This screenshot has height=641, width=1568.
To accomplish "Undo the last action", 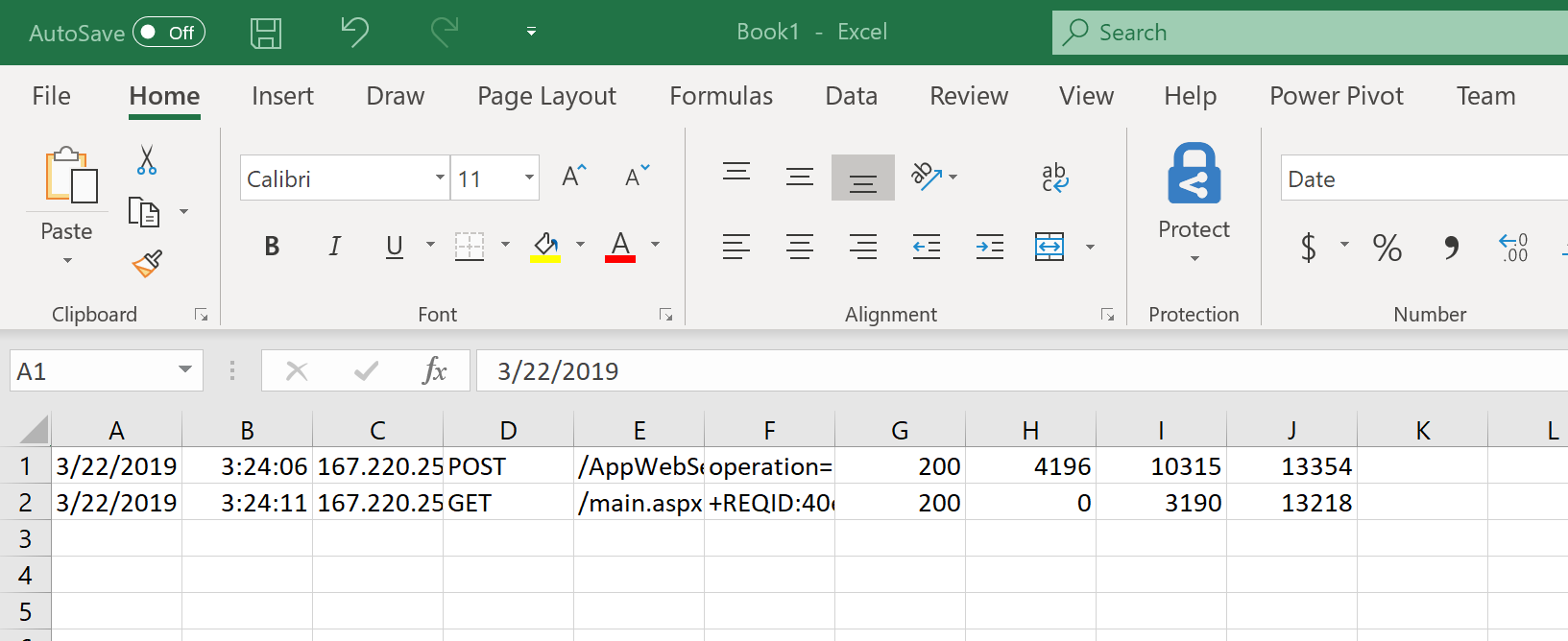I will (x=354, y=33).
